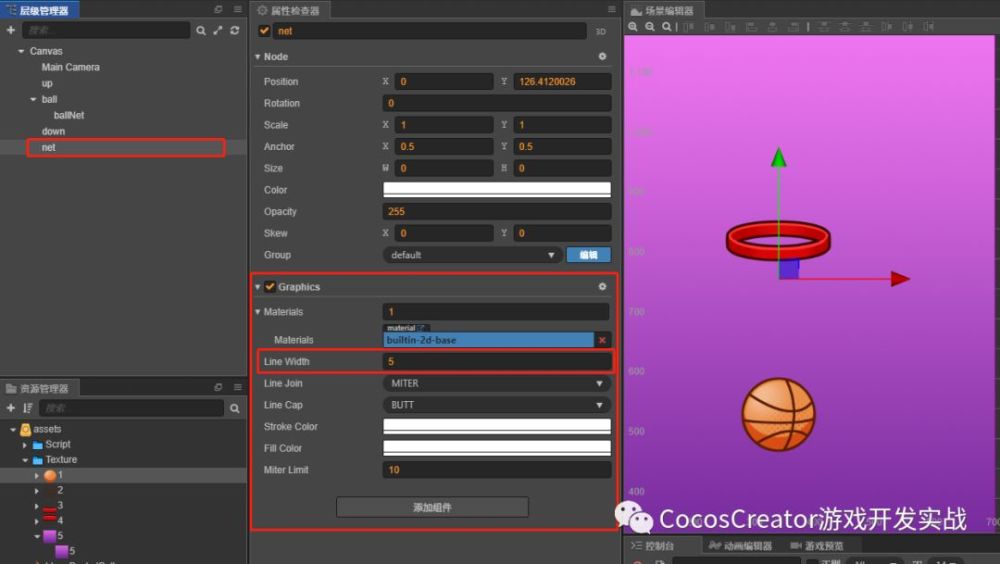Open the inspector panel menu icon
Viewport: 1000px width, 564px height.
click(612, 10)
